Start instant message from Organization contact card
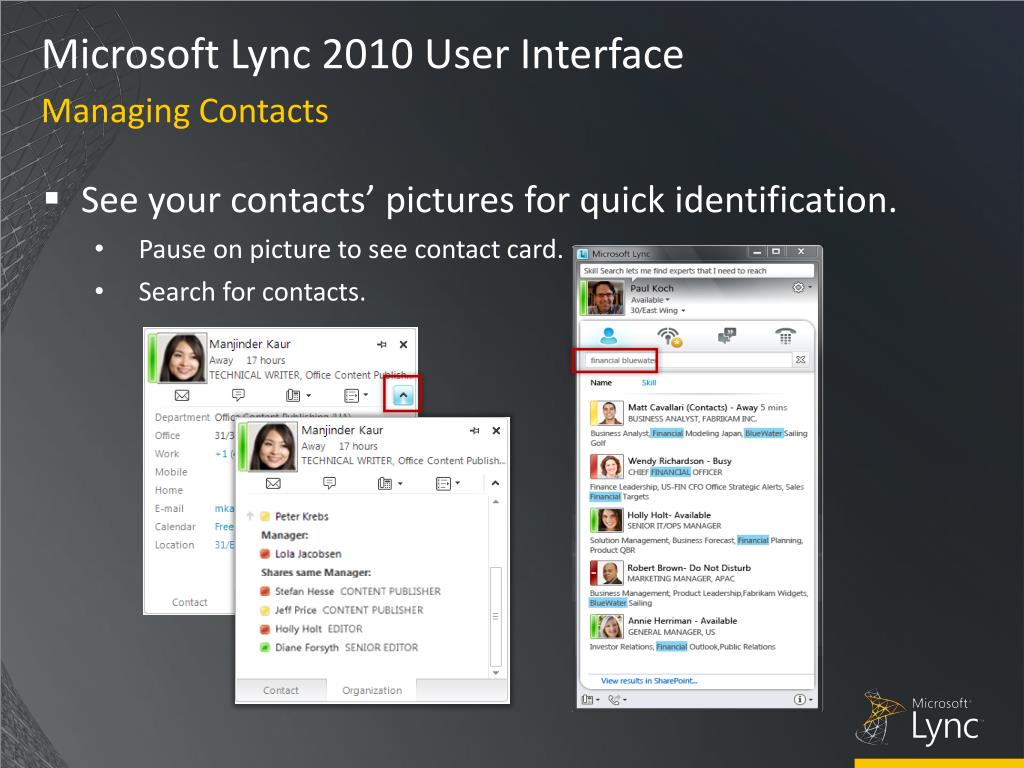Viewport: 1024px width, 768px height. tap(330, 483)
